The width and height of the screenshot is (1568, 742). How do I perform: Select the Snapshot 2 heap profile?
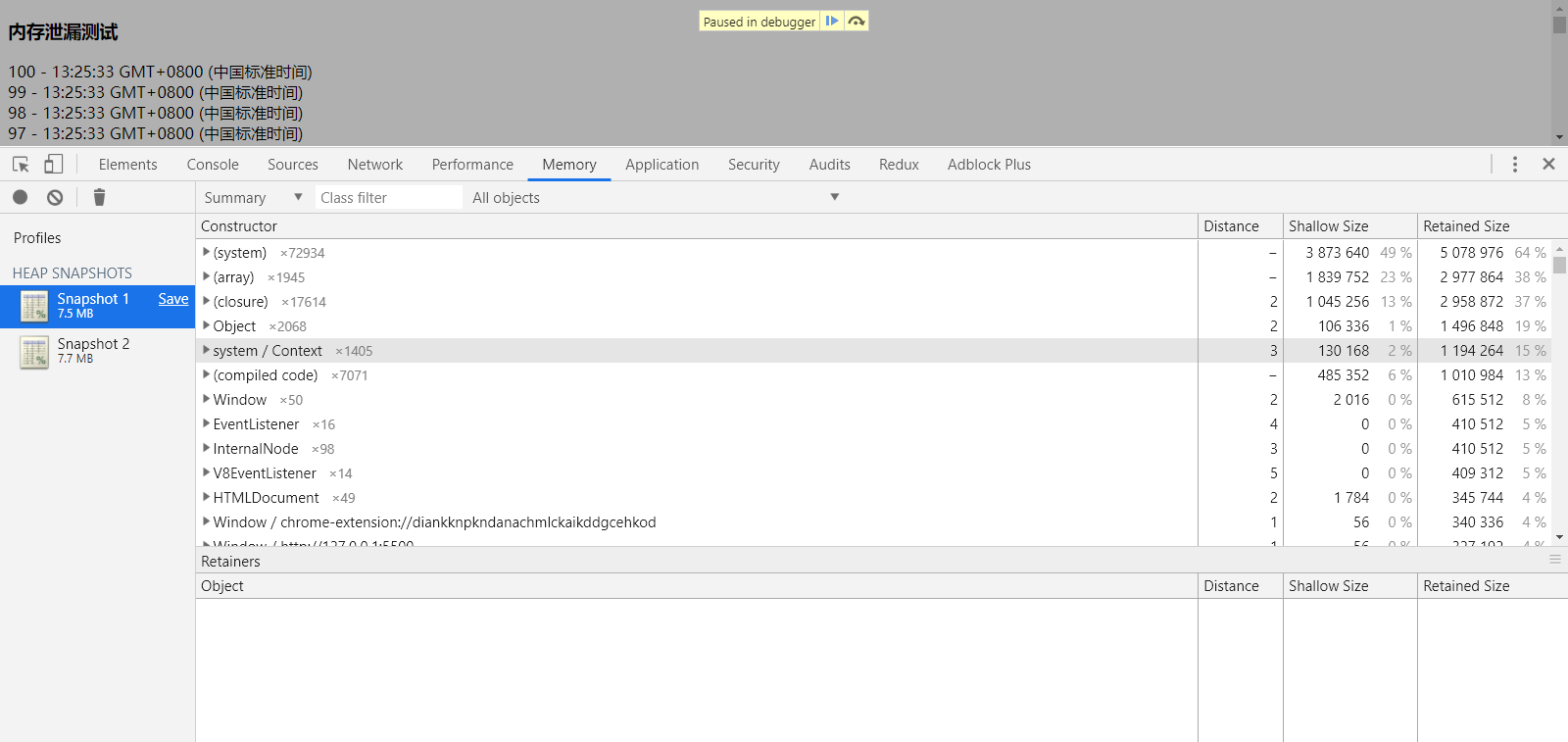click(x=93, y=350)
